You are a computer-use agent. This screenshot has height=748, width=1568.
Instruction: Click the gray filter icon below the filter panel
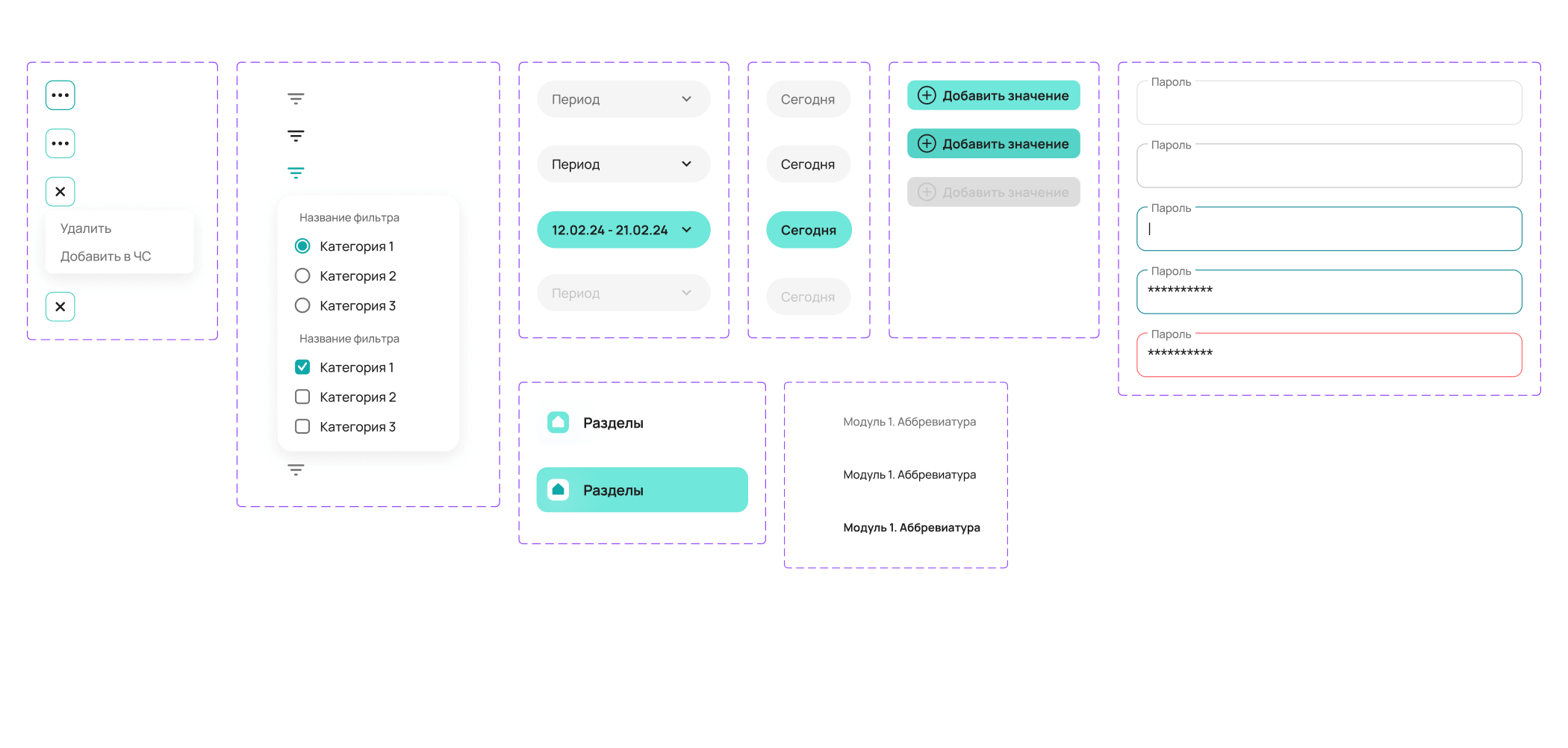(296, 470)
